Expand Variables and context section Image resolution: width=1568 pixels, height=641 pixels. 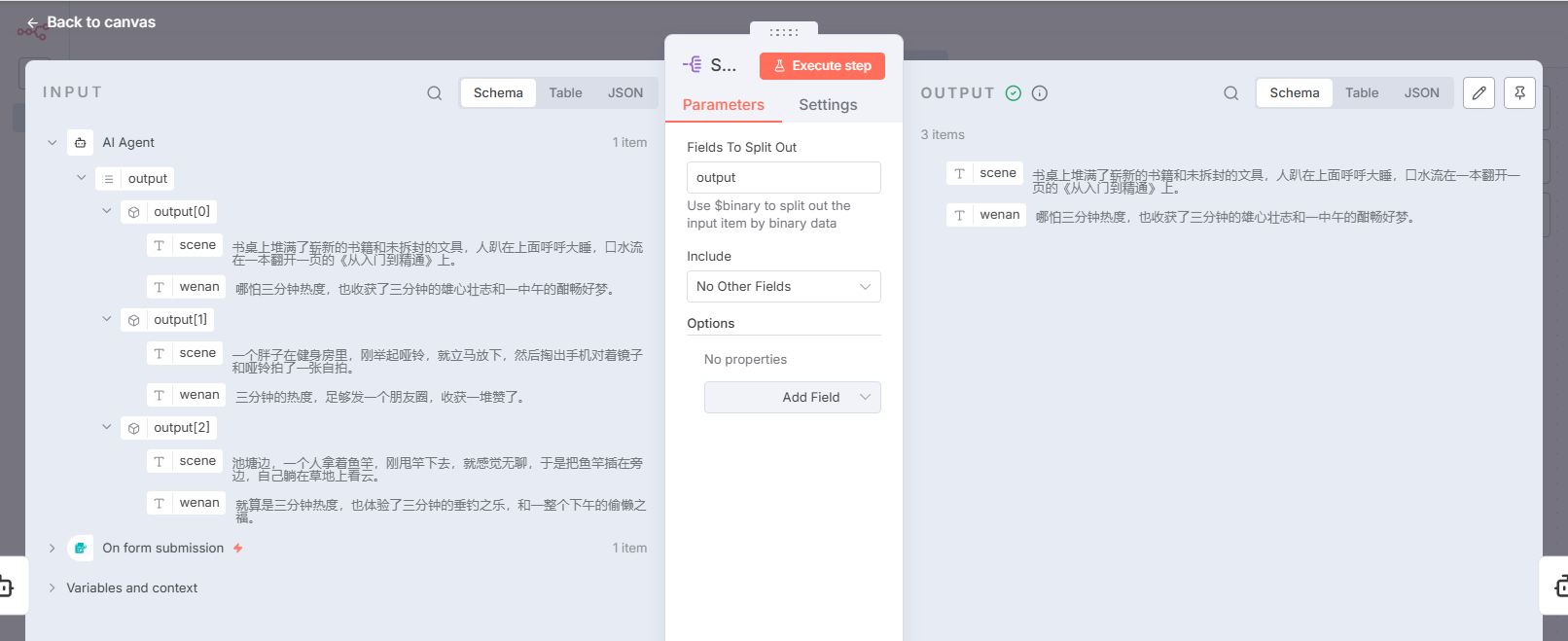point(53,588)
